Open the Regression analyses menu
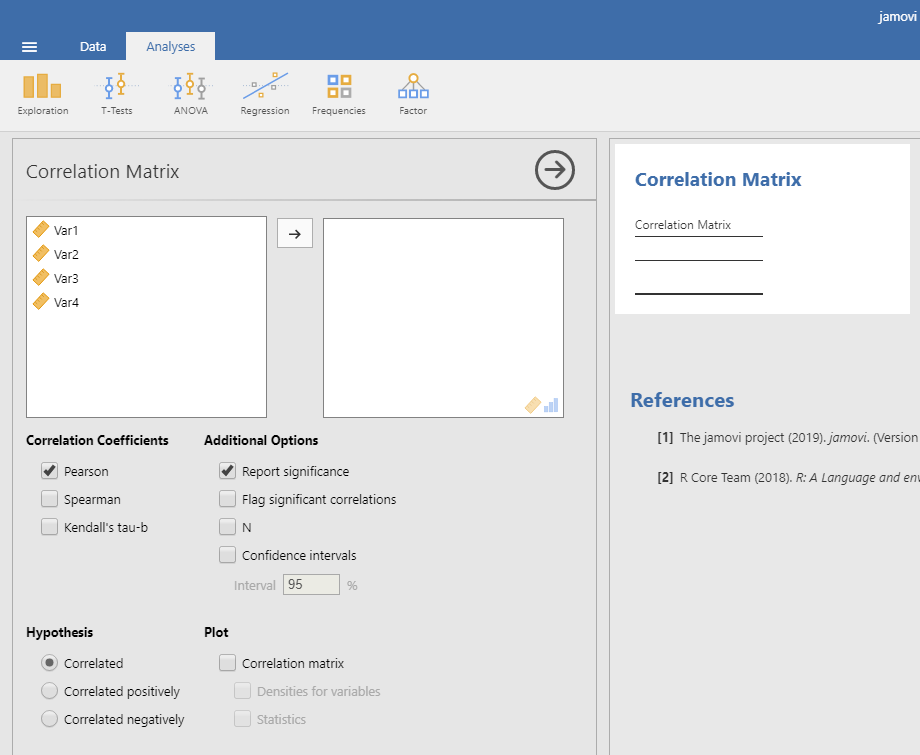Viewport: 920px width, 755px height. 264,94
